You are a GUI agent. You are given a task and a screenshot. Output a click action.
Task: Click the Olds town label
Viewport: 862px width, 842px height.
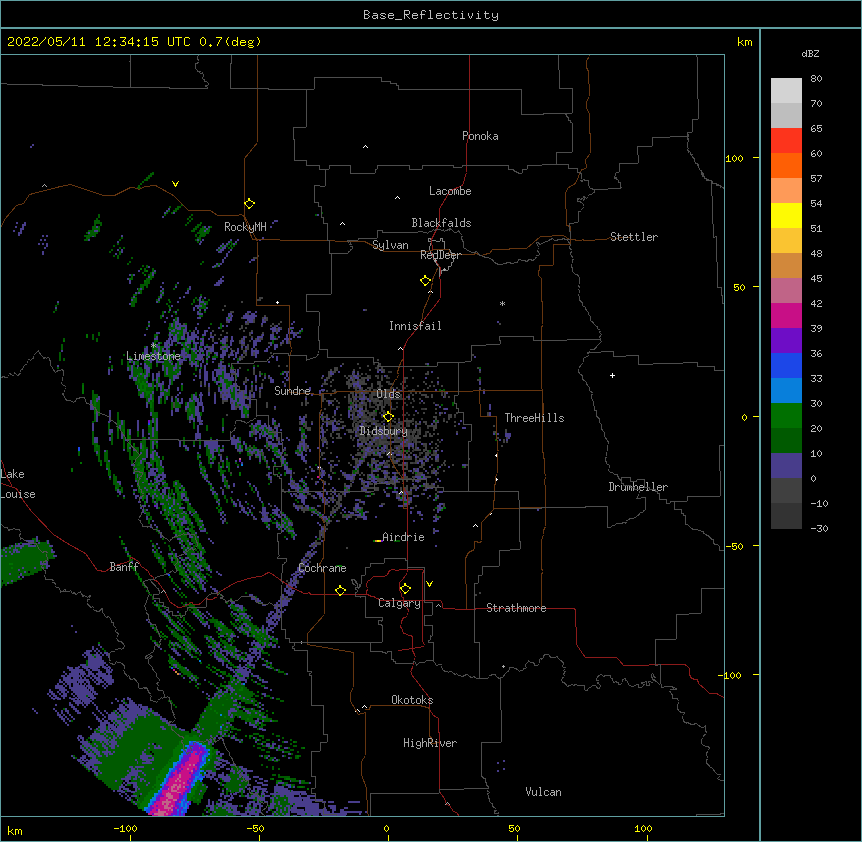click(x=388, y=394)
